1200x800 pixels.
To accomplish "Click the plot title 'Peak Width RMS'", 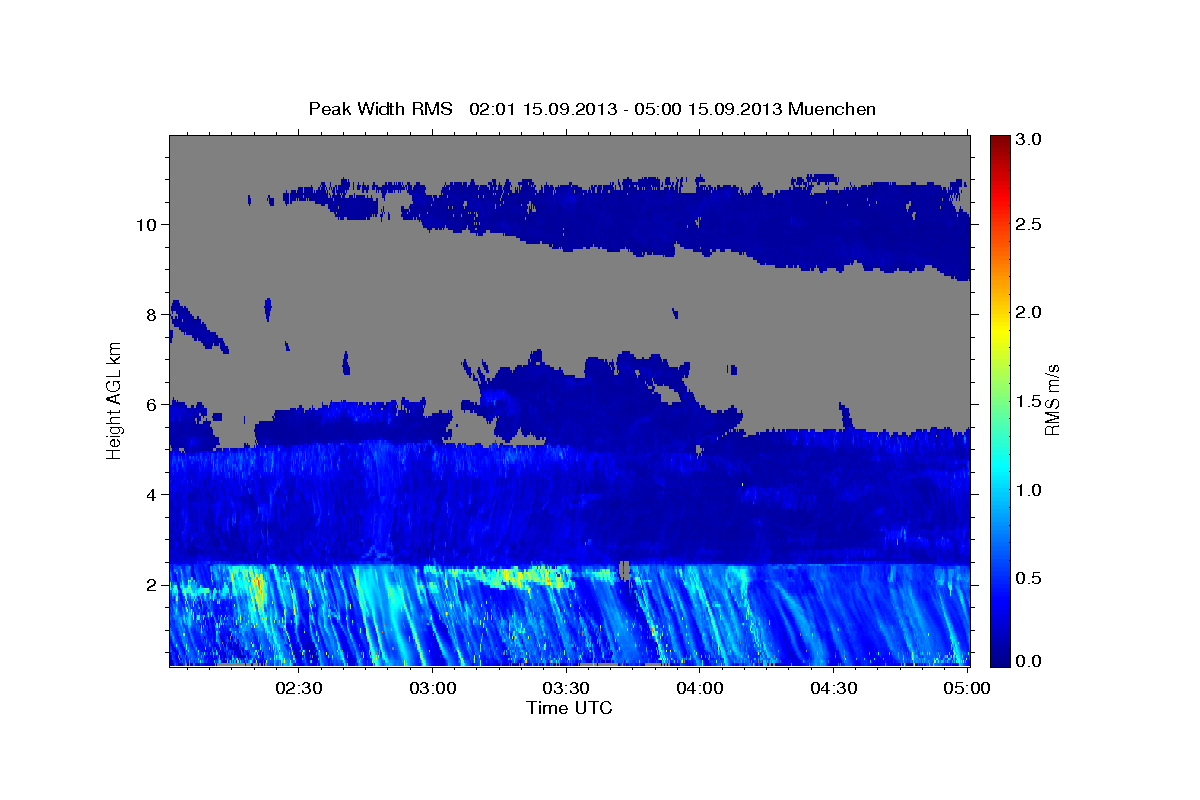I will point(380,109).
